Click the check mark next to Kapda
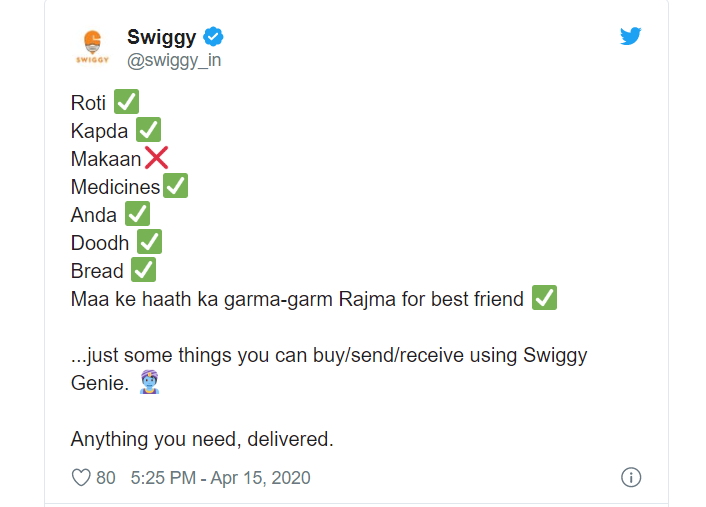 click(x=148, y=129)
